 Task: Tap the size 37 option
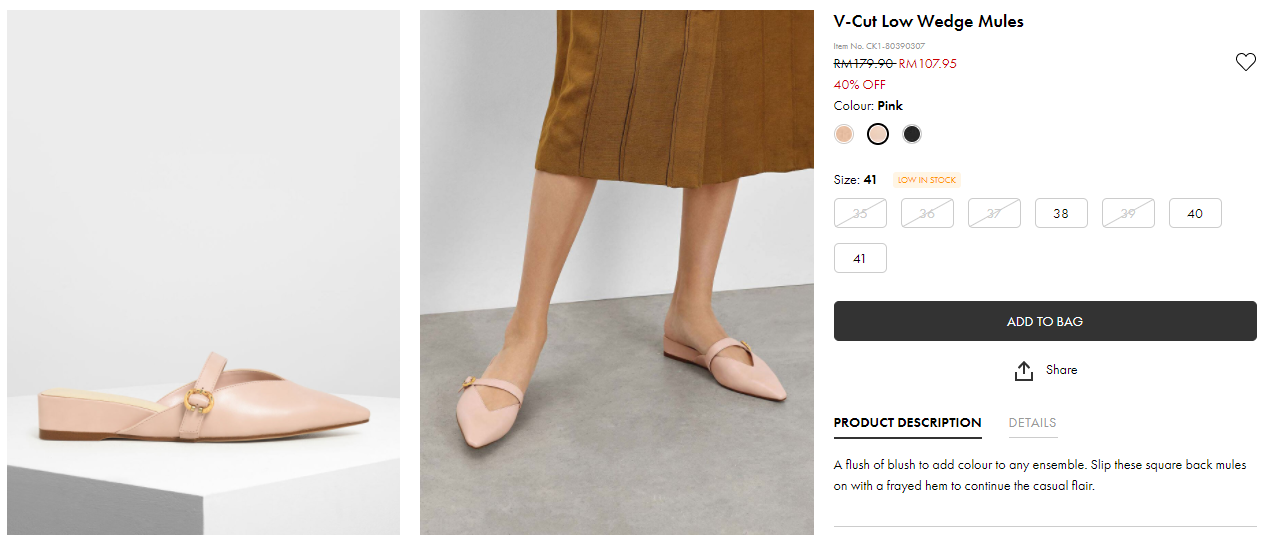[994, 213]
